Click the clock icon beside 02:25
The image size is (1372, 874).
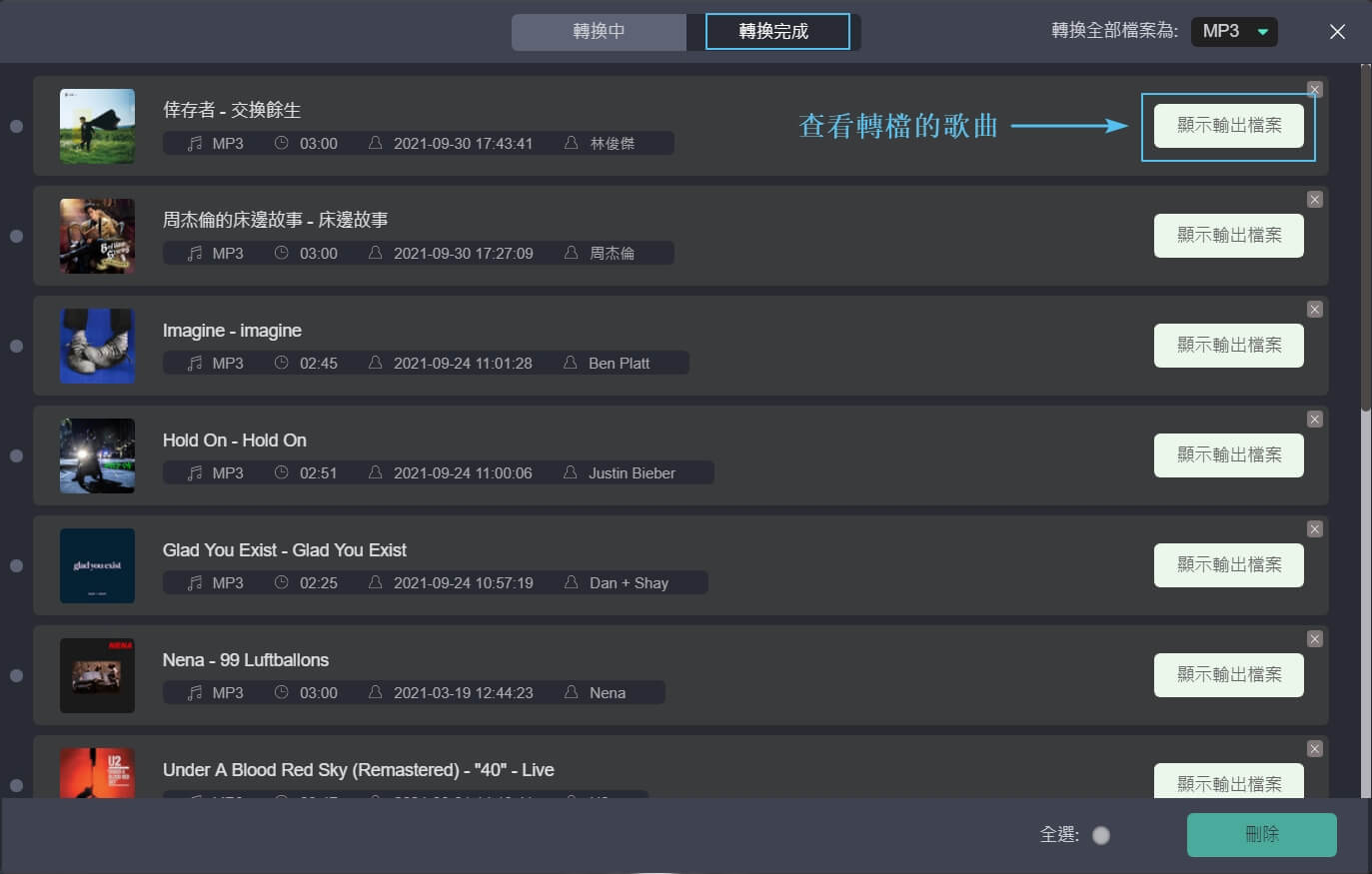tap(282, 582)
